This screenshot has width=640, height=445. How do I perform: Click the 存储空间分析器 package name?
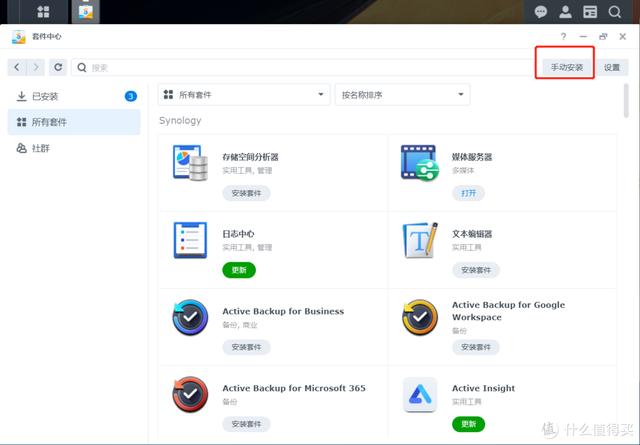click(x=250, y=157)
